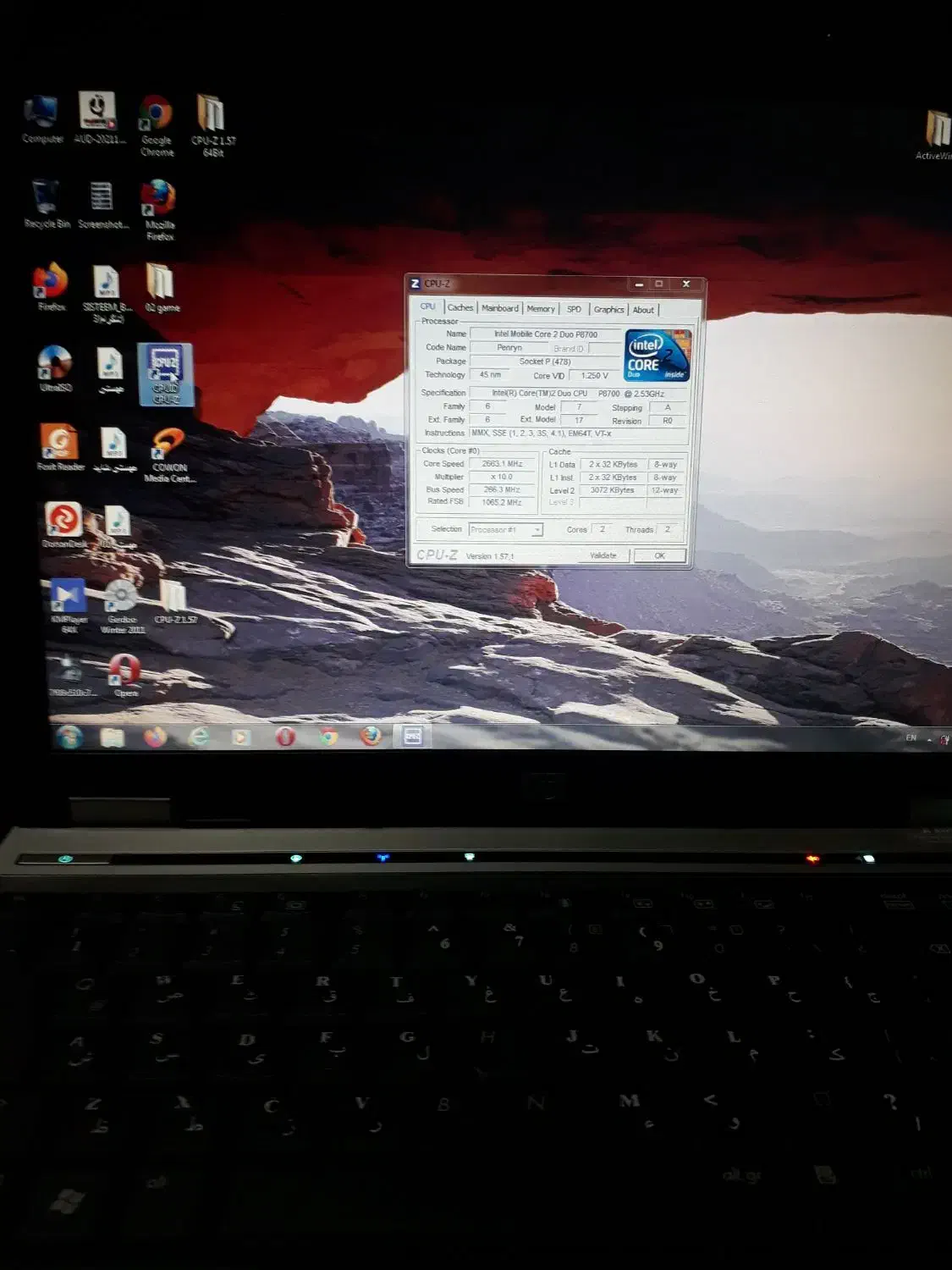Click the Windows Start button
This screenshot has width=952, height=1270.
(69, 737)
